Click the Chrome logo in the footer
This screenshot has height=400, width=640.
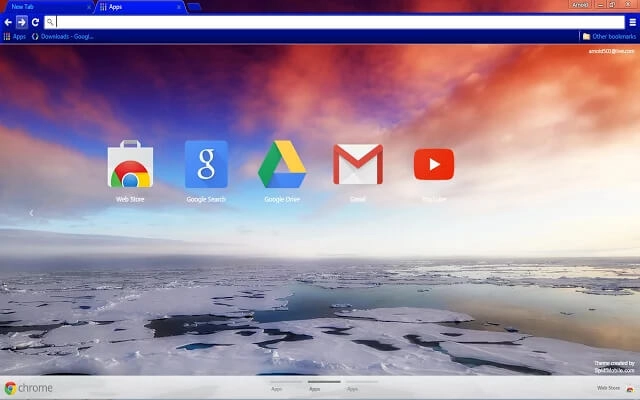tap(29, 388)
